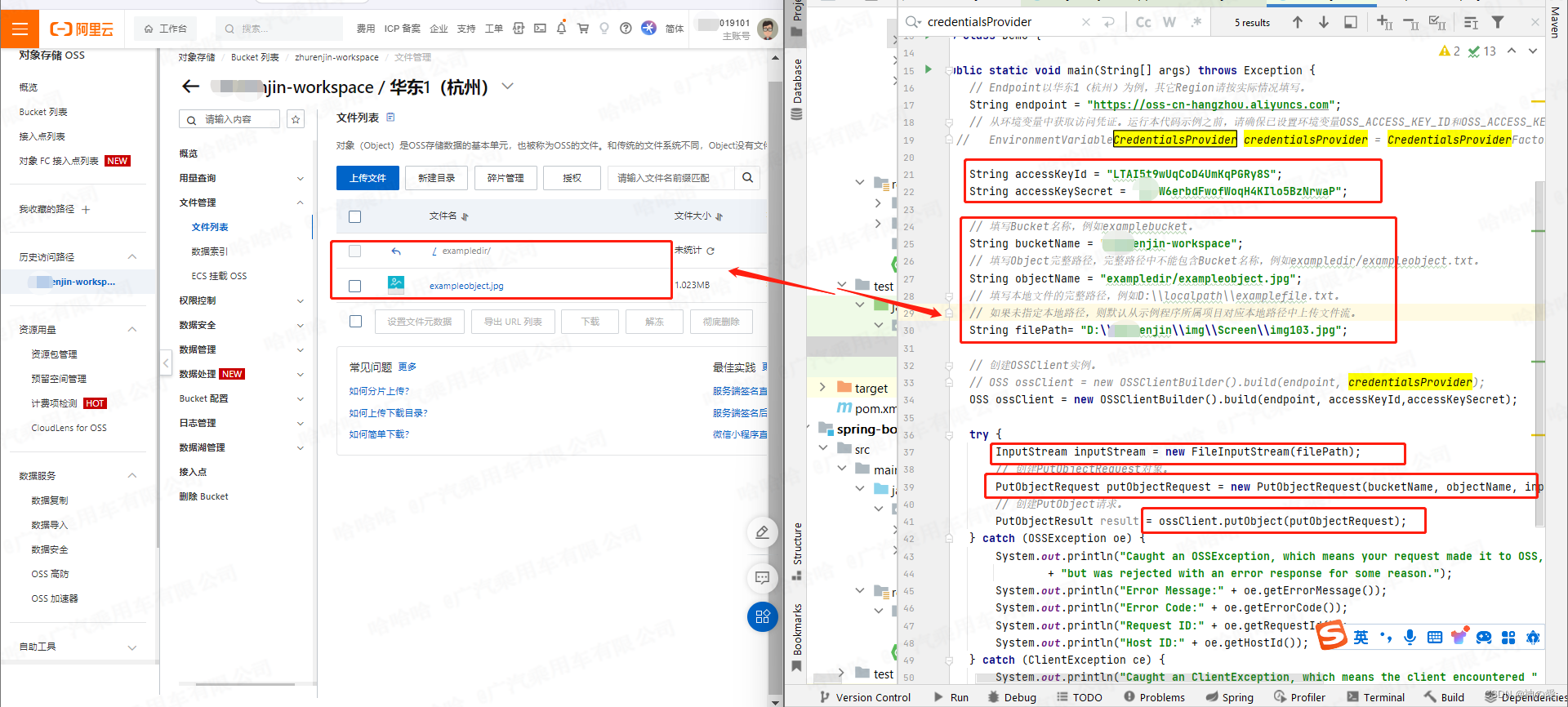This screenshot has width=1568, height=707.
Task: Click the Sogou input method logo
Action: (1332, 636)
